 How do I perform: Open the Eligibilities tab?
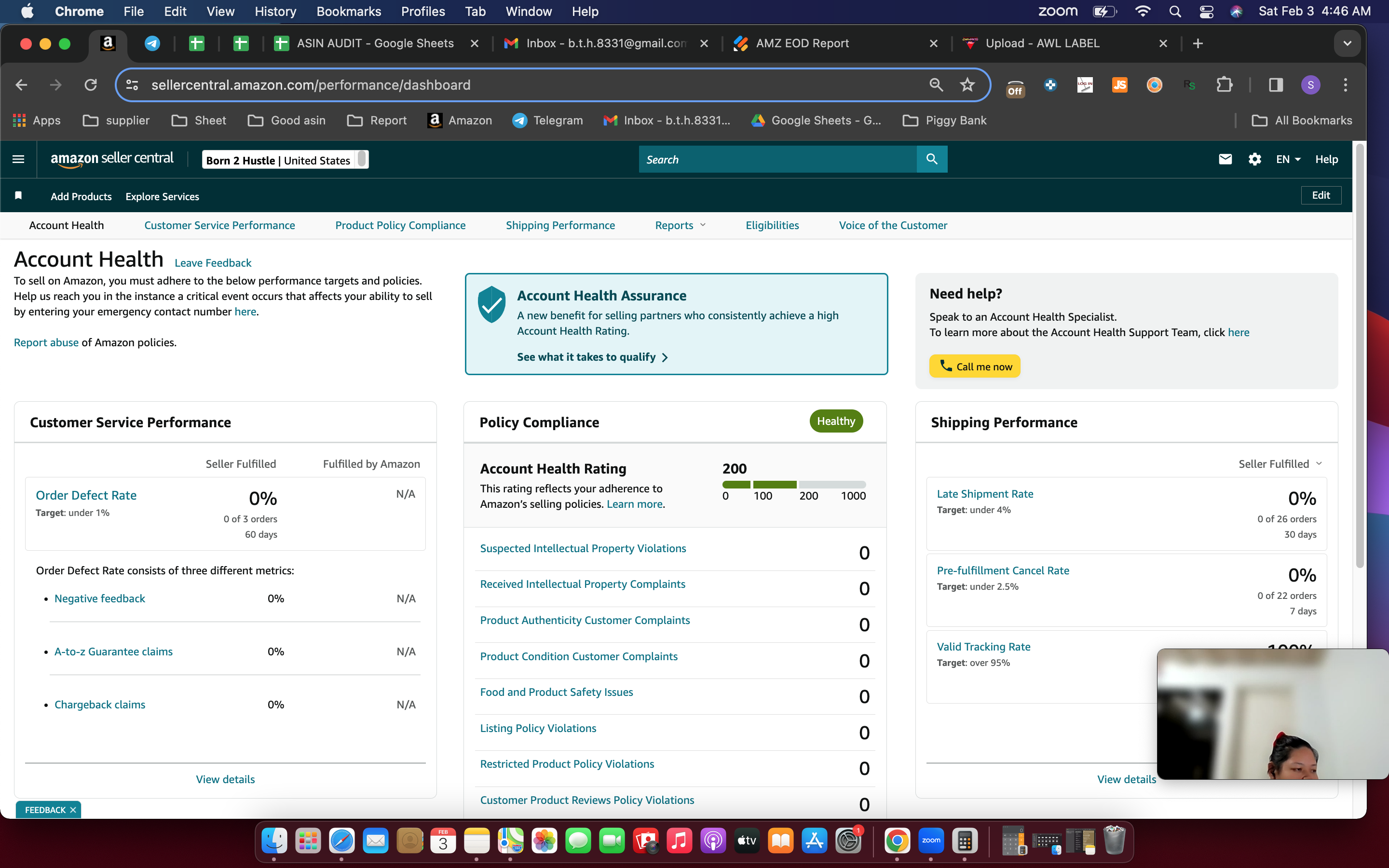click(x=772, y=226)
